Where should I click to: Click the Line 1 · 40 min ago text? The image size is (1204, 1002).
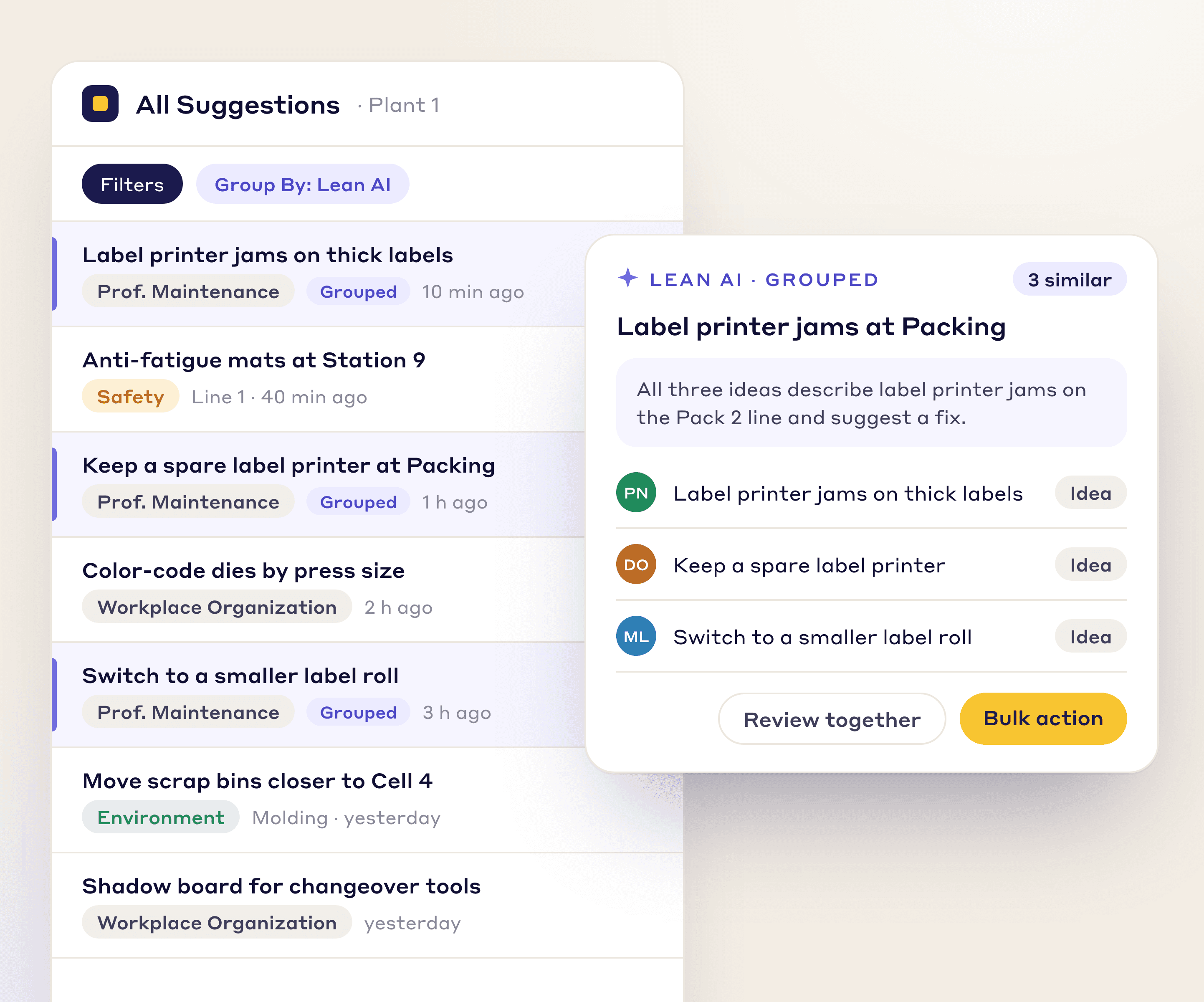point(279,397)
